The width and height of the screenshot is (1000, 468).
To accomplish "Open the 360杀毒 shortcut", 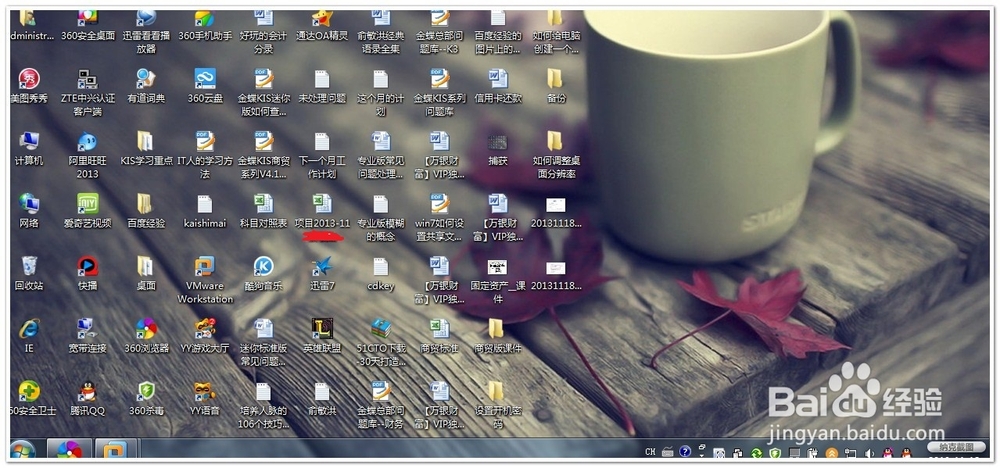I will (x=146, y=399).
